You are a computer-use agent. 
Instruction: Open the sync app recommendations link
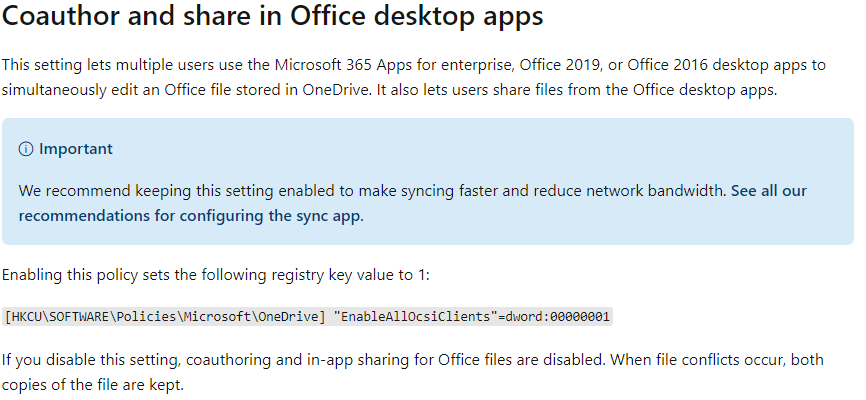[413, 203]
